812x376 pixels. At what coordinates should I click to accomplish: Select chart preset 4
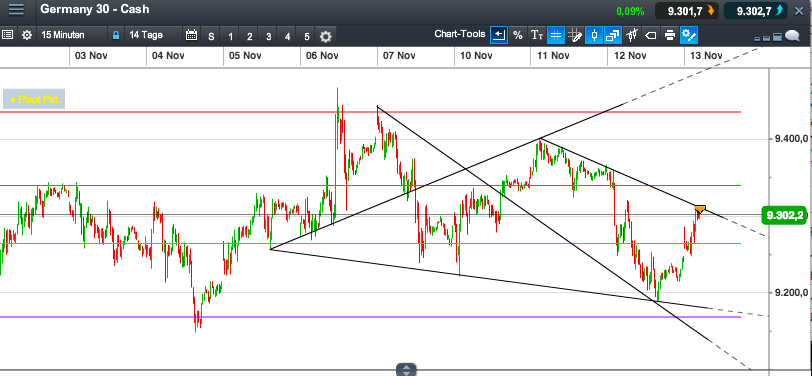tap(287, 36)
